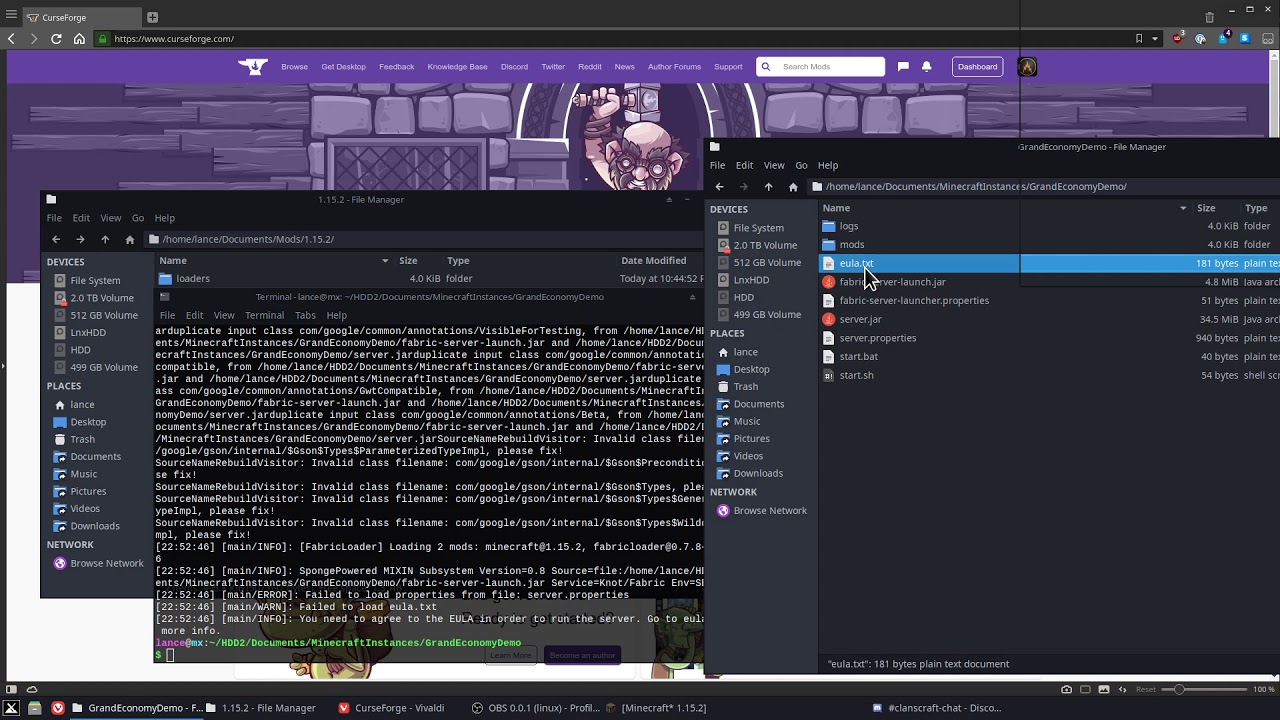Switch to Discord clanscraft-chat in taskbar

tap(936, 708)
